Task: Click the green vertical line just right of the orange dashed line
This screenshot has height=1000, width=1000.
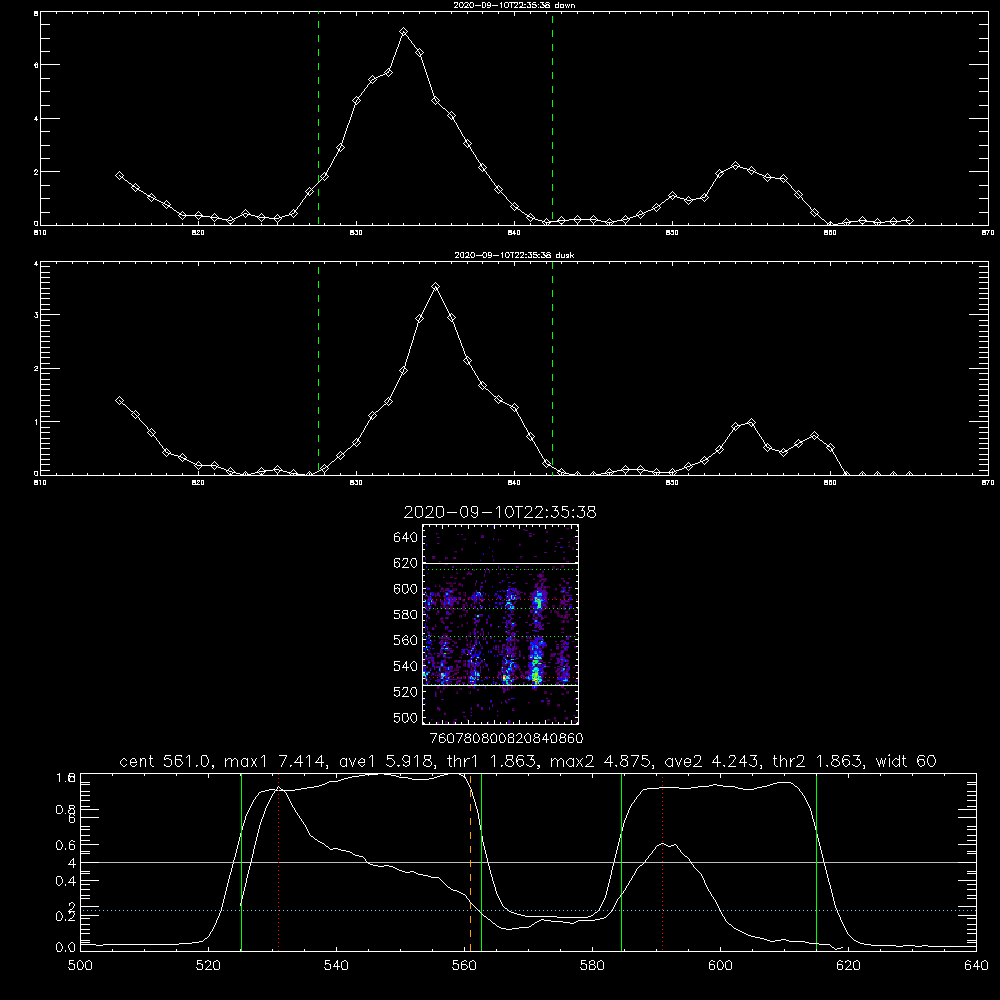Action: [481, 862]
